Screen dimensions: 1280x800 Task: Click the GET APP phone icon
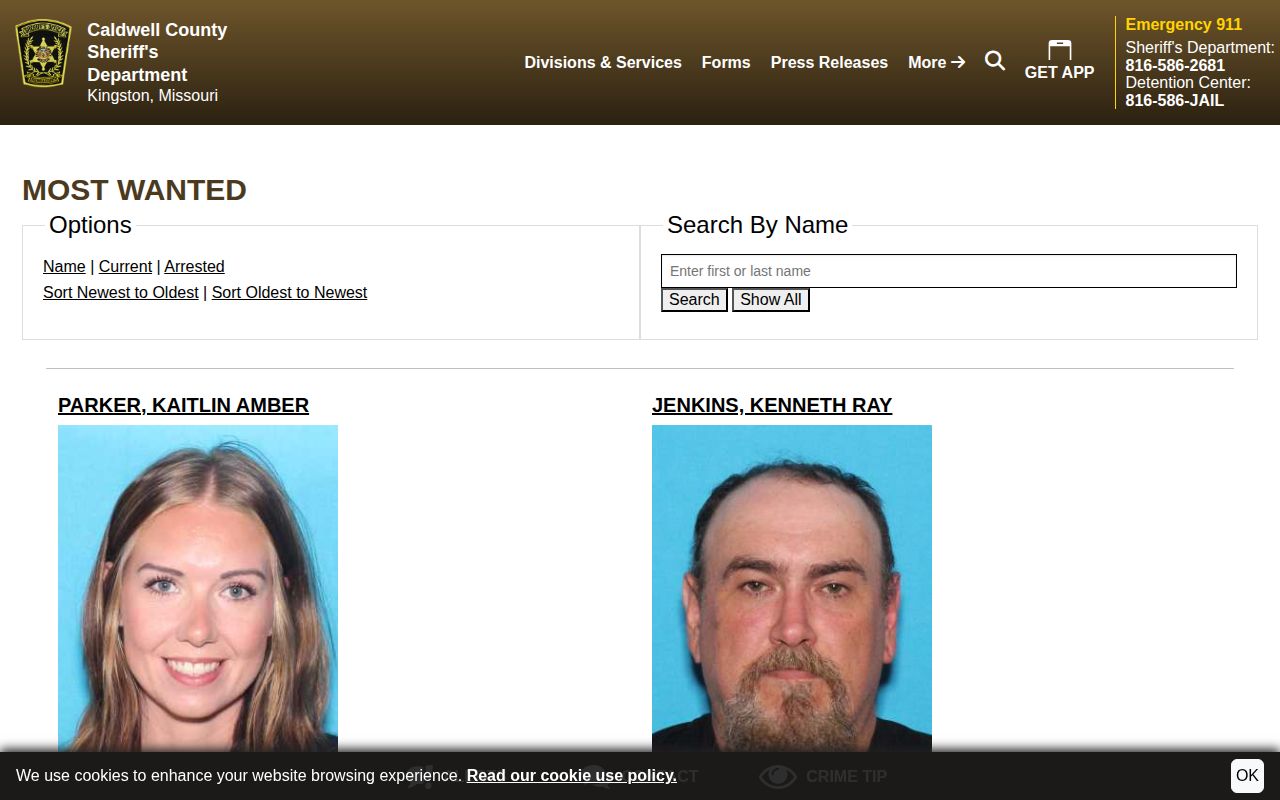point(1059,50)
